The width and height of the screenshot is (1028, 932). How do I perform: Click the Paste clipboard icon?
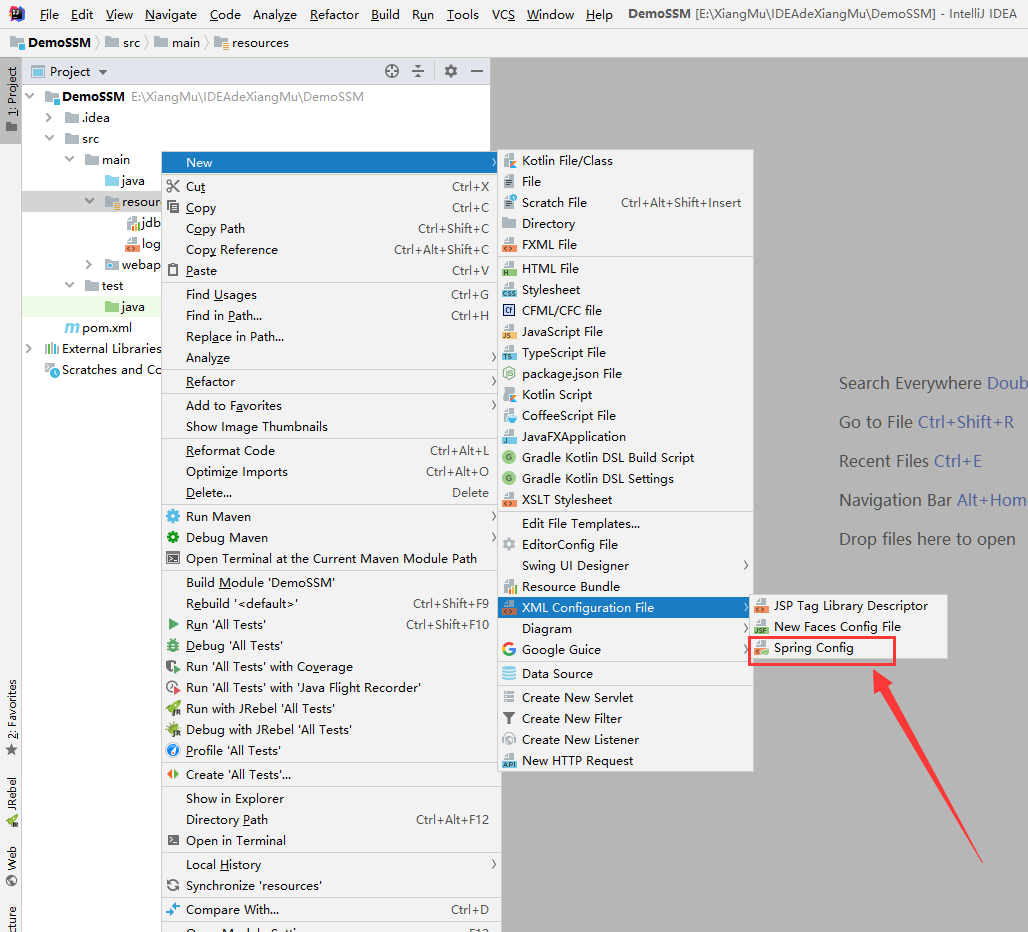click(173, 270)
